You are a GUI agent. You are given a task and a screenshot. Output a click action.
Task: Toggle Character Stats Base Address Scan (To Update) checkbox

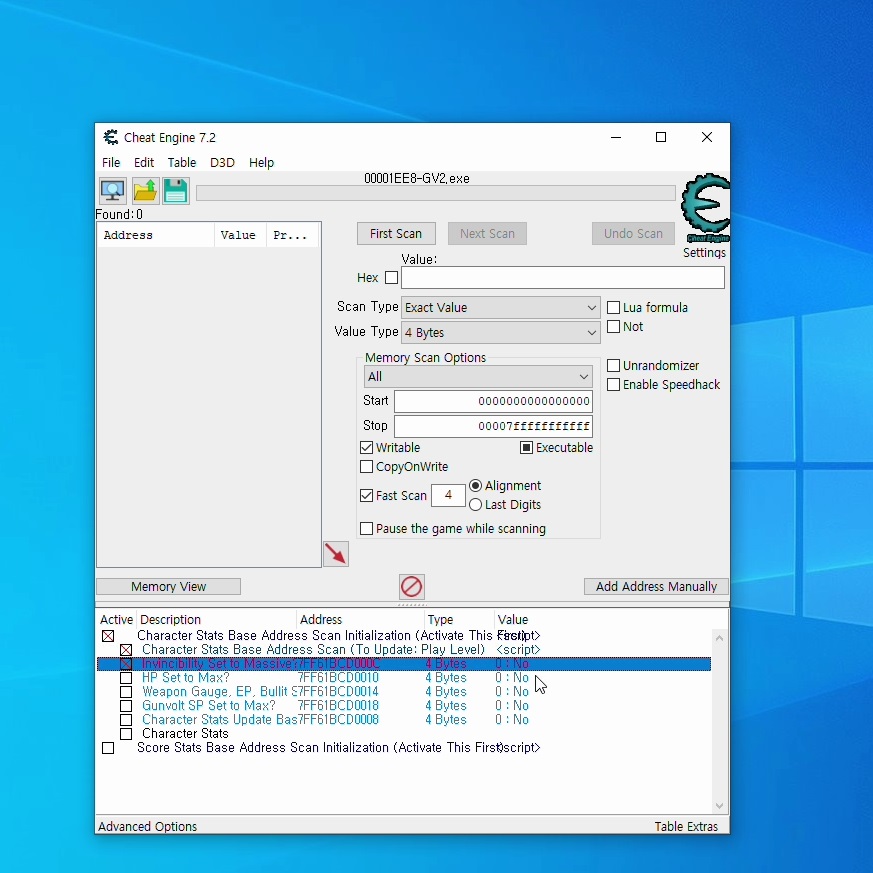pos(126,650)
